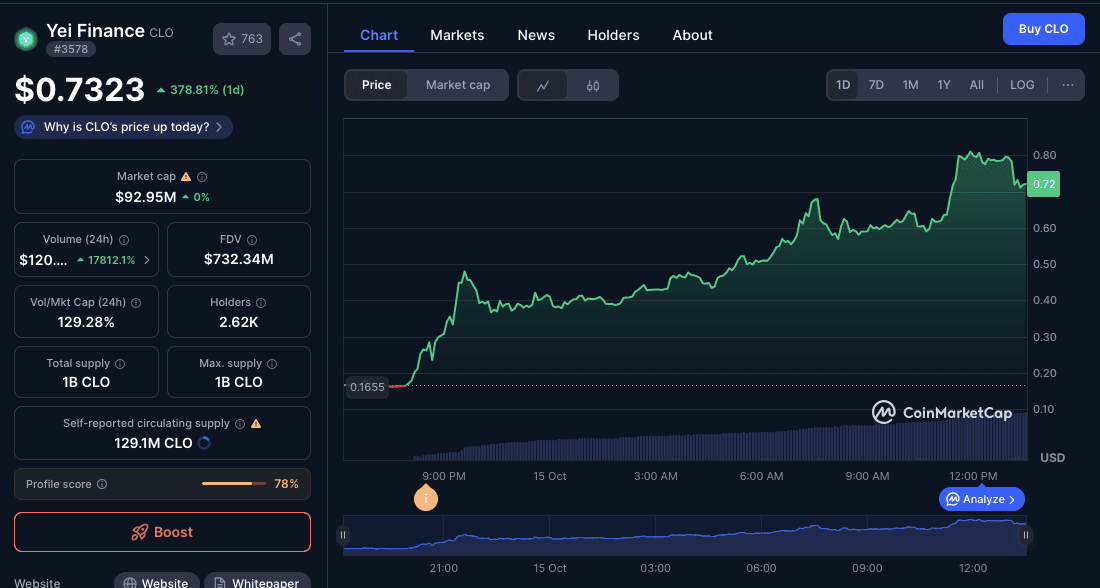This screenshot has width=1100, height=588.
Task: Click the left handle of range slider
Action: [343, 535]
